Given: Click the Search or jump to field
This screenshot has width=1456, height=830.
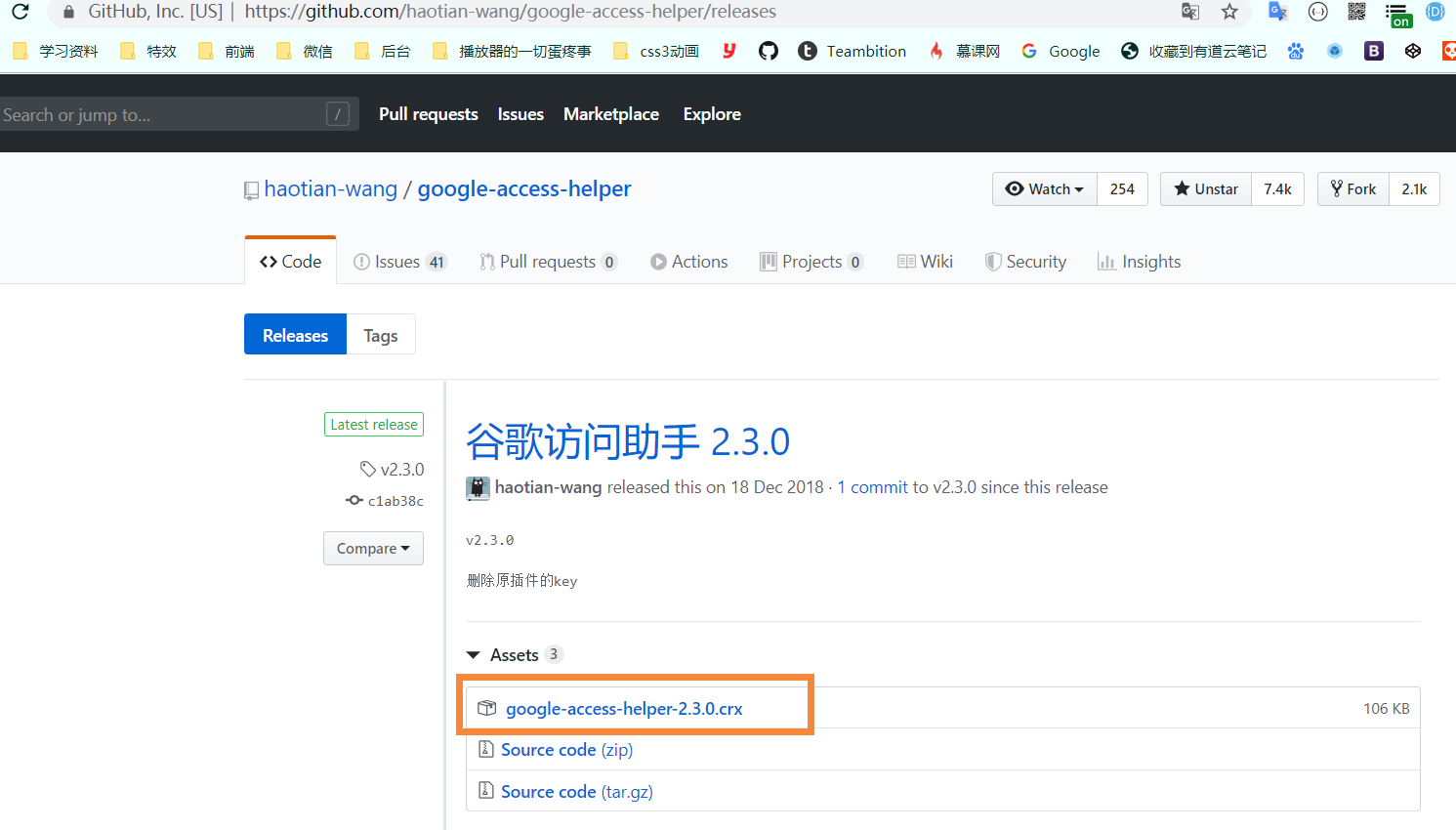Looking at the screenshot, I should pos(161,114).
